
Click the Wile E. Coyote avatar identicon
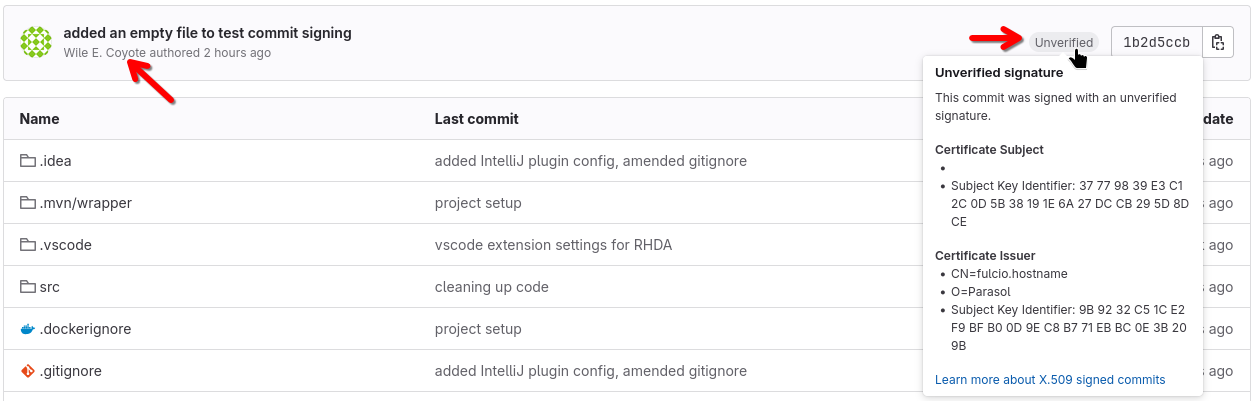(36, 42)
